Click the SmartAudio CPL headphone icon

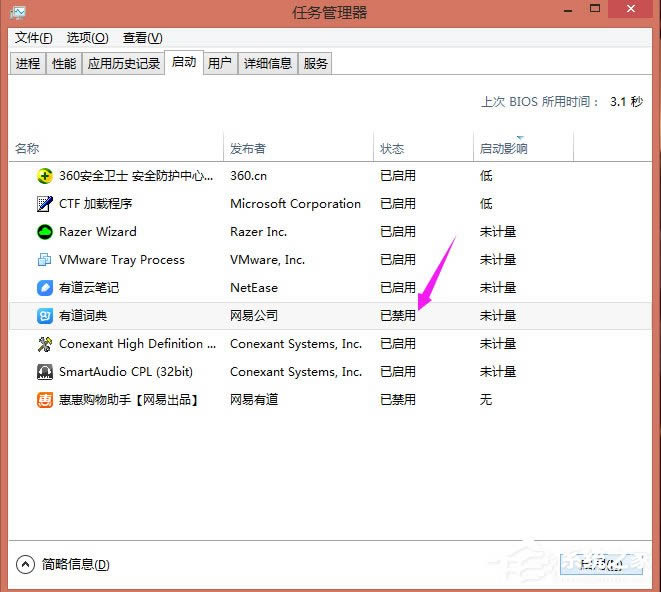coord(45,372)
